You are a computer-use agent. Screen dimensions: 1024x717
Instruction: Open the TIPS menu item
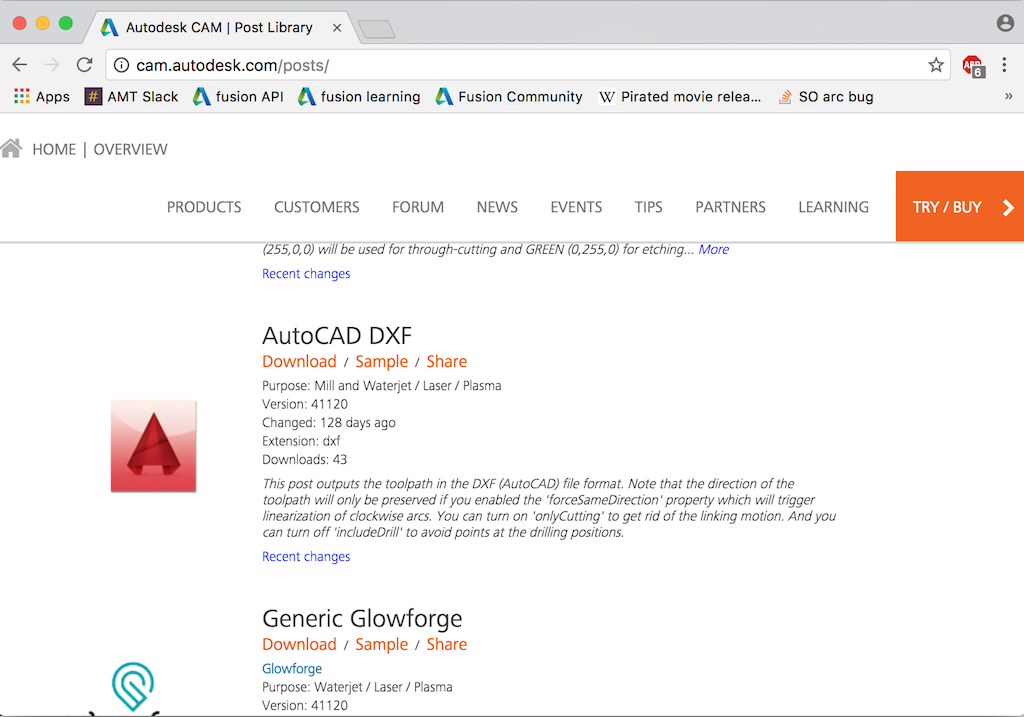[648, 207]
